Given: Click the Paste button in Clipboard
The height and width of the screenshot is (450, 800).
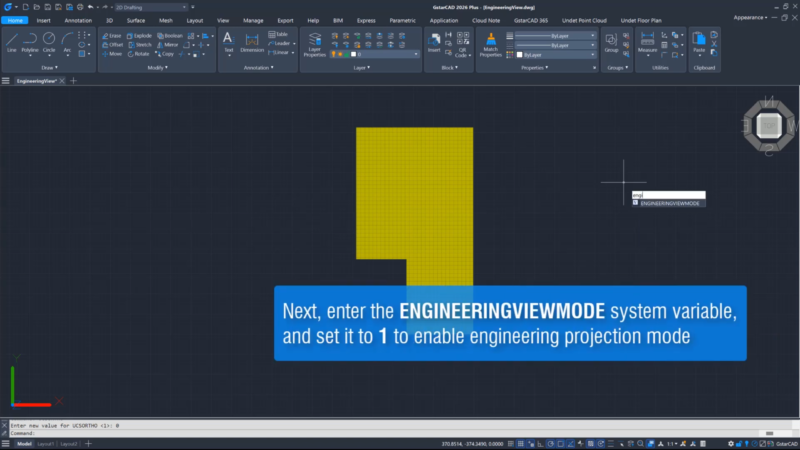Looking at the screenshot, I should [x=698, y=42].
